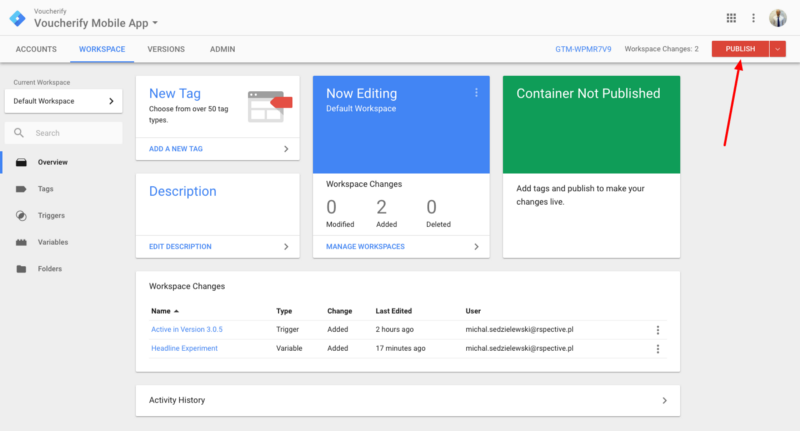Open Tags in the sidebar
This screenshot has height=431, width=800.
(45, 189)
